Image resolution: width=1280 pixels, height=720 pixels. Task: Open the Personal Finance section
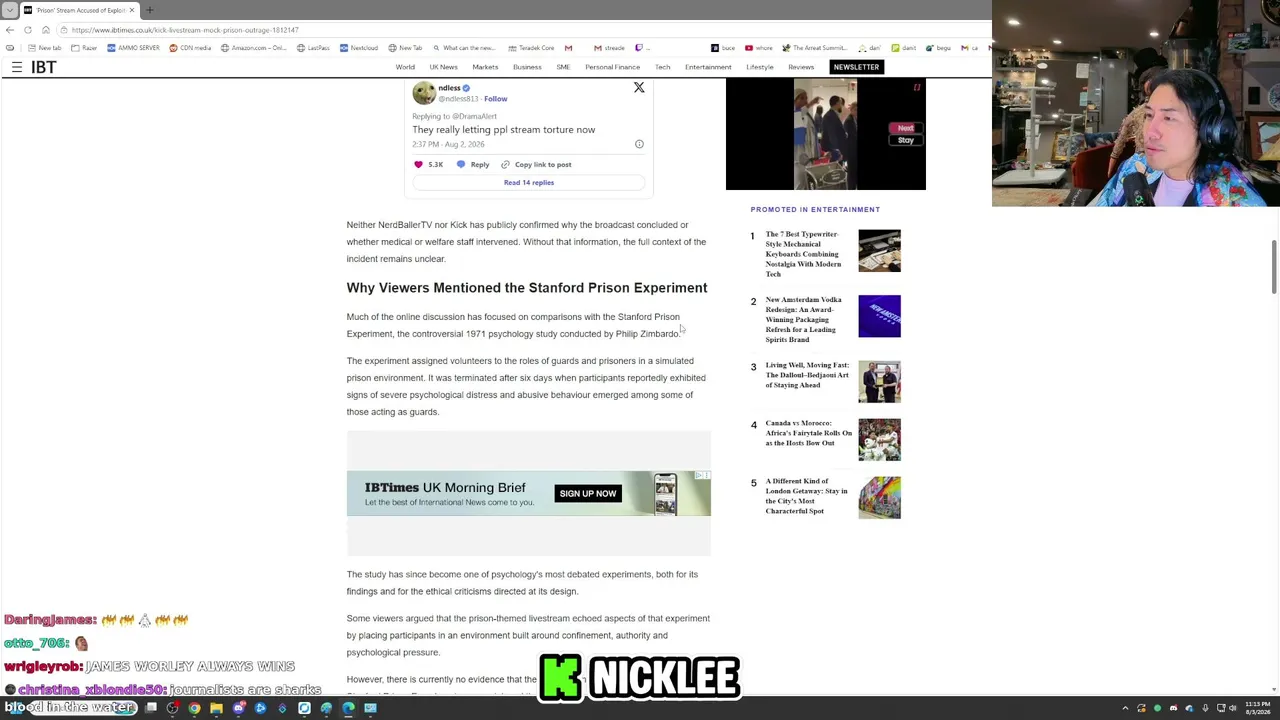point(612,67)
